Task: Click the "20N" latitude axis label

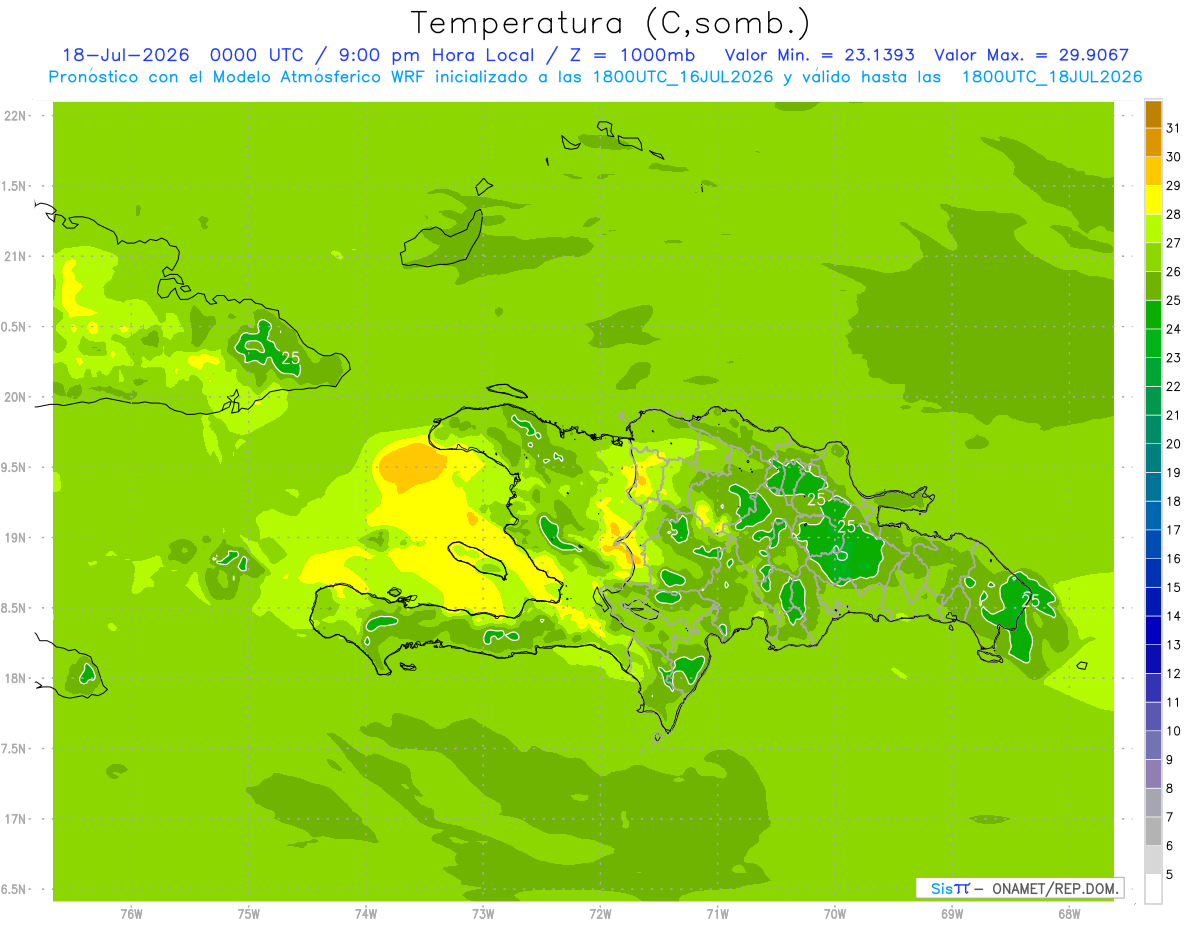Action: click(15, 397)
